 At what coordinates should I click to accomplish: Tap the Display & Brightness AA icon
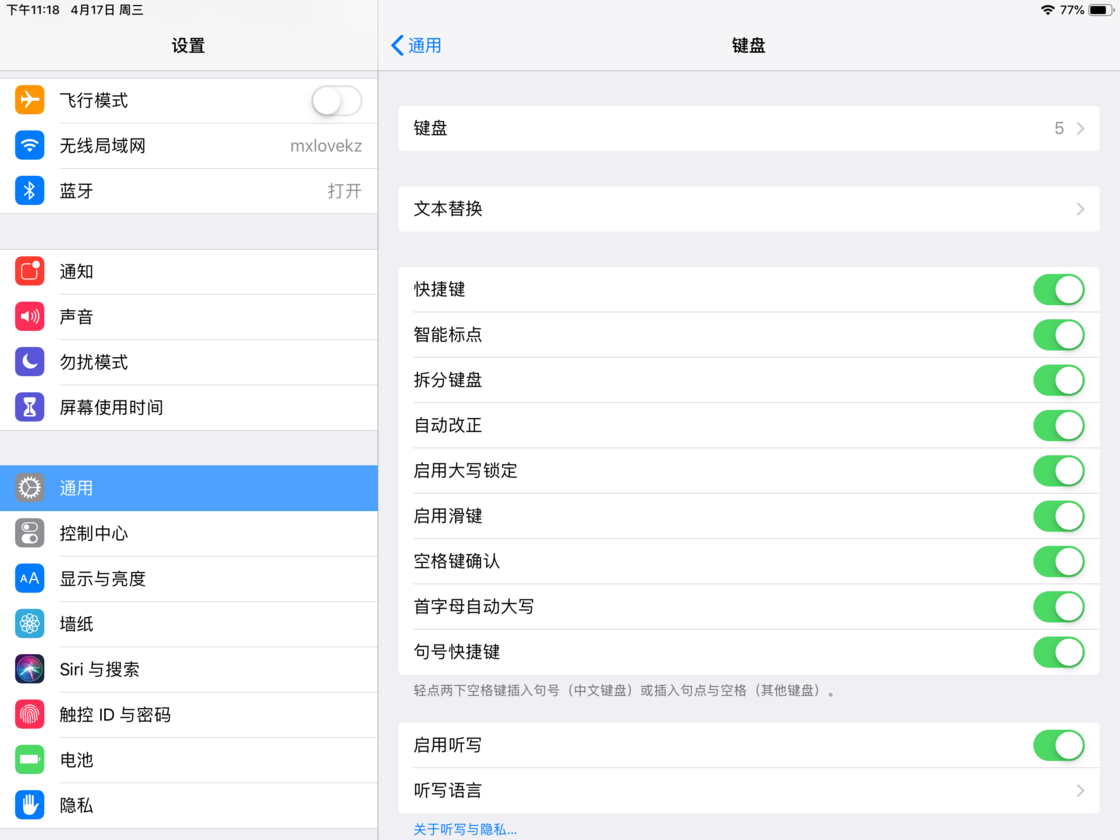[29, 579]
